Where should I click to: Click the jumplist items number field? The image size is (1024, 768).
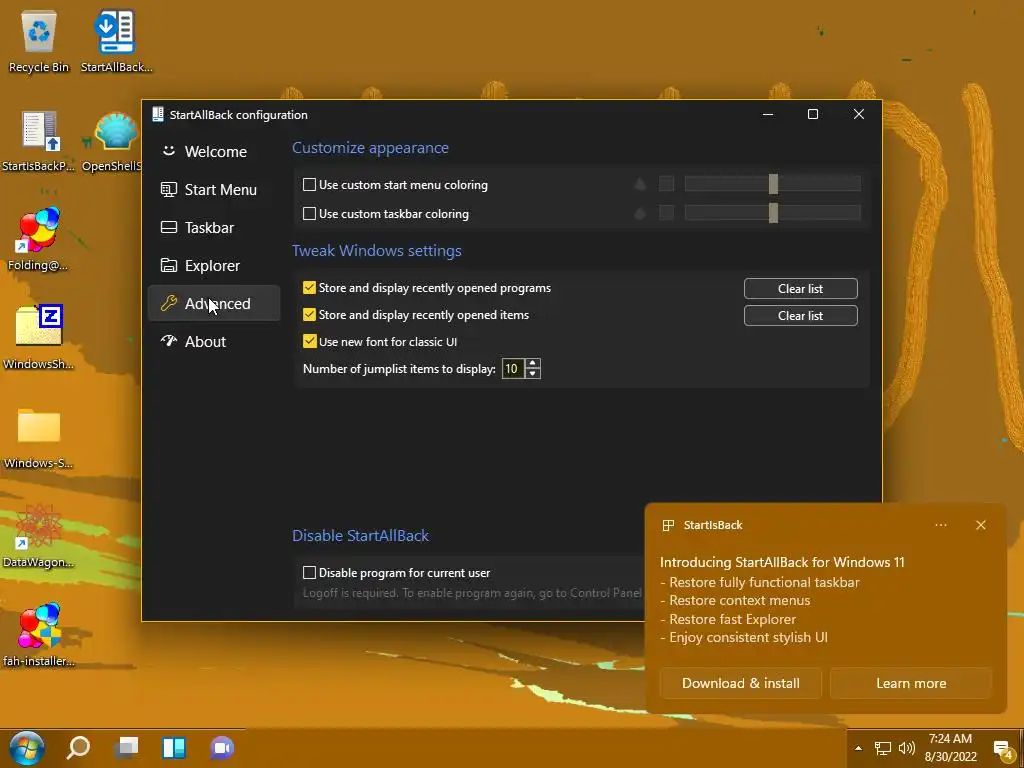pos(513,369)
